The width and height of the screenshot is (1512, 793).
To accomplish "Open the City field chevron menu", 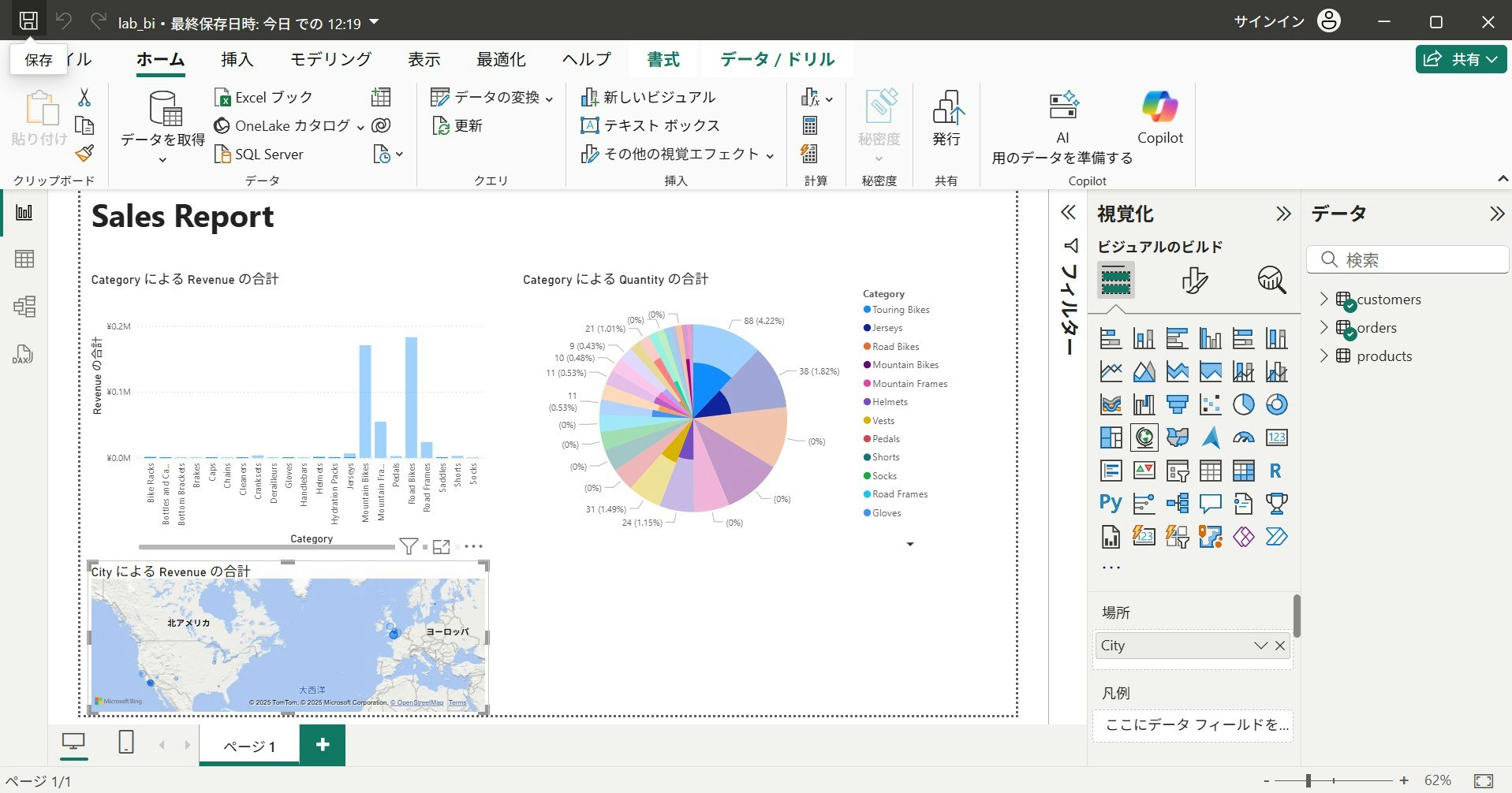I will 1260,646.
